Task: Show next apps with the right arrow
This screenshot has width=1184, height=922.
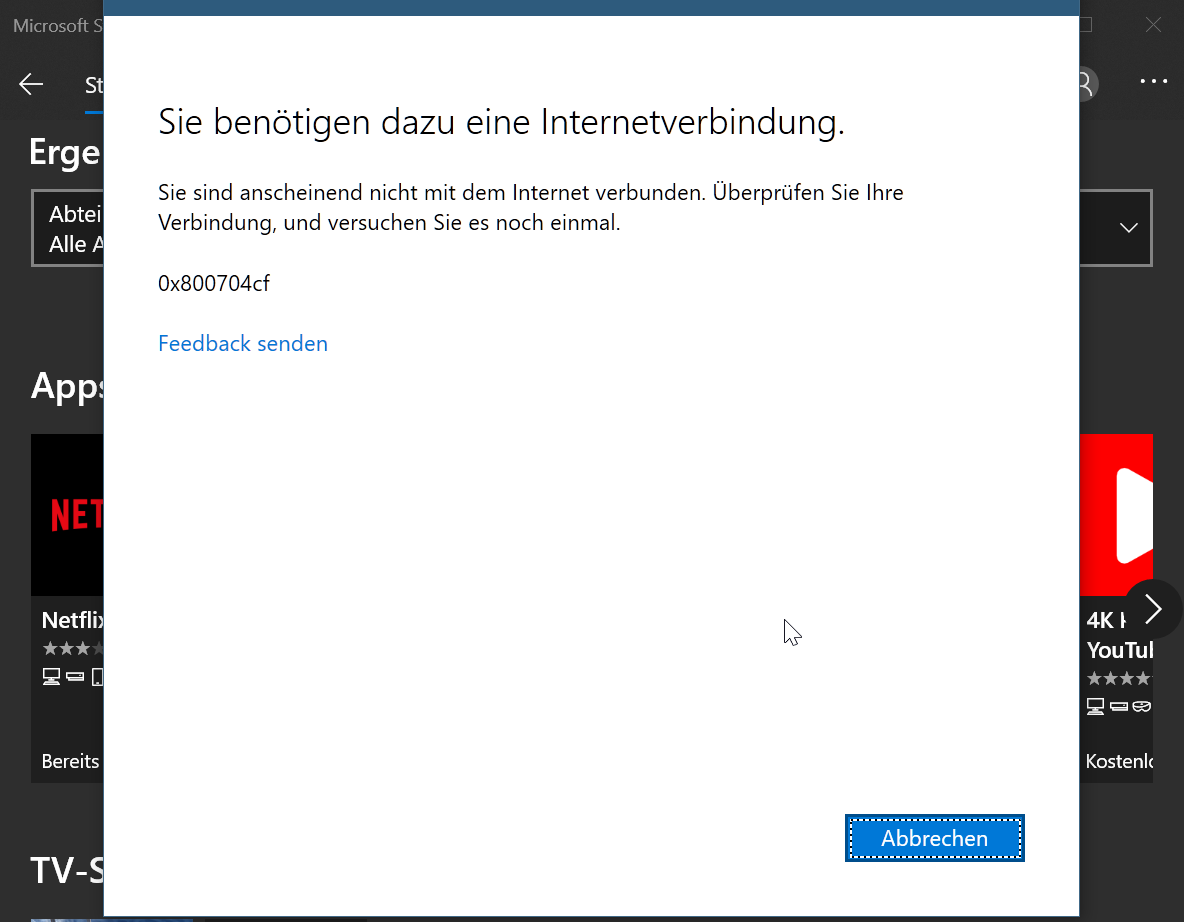Action: coord(1152,609)
